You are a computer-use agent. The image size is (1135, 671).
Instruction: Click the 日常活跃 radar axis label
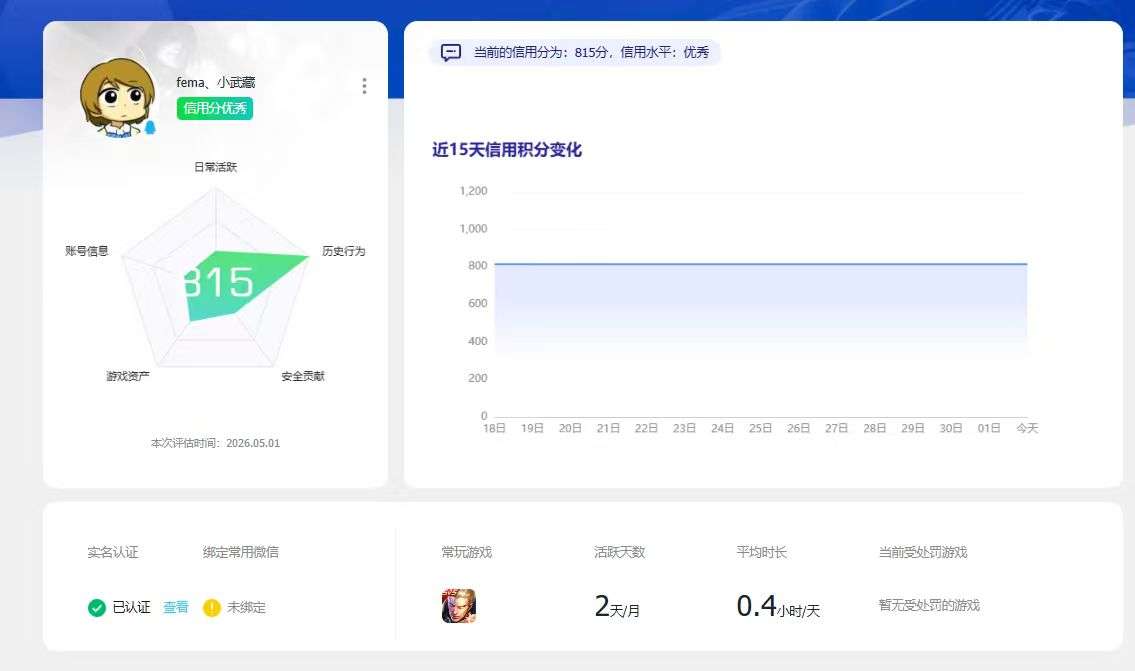coord(216,167)
